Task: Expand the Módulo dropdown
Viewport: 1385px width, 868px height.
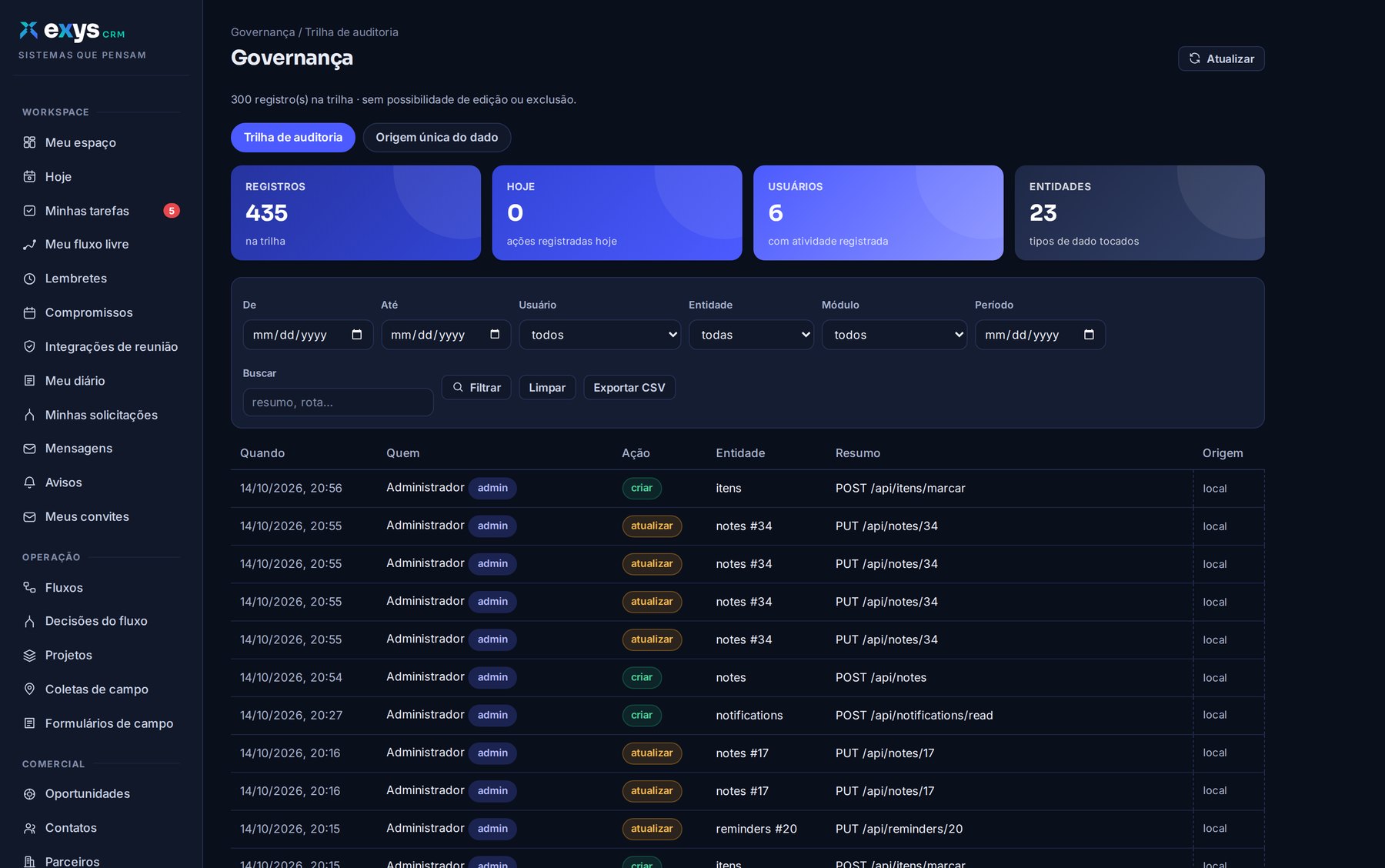Action: coord(894,335)
